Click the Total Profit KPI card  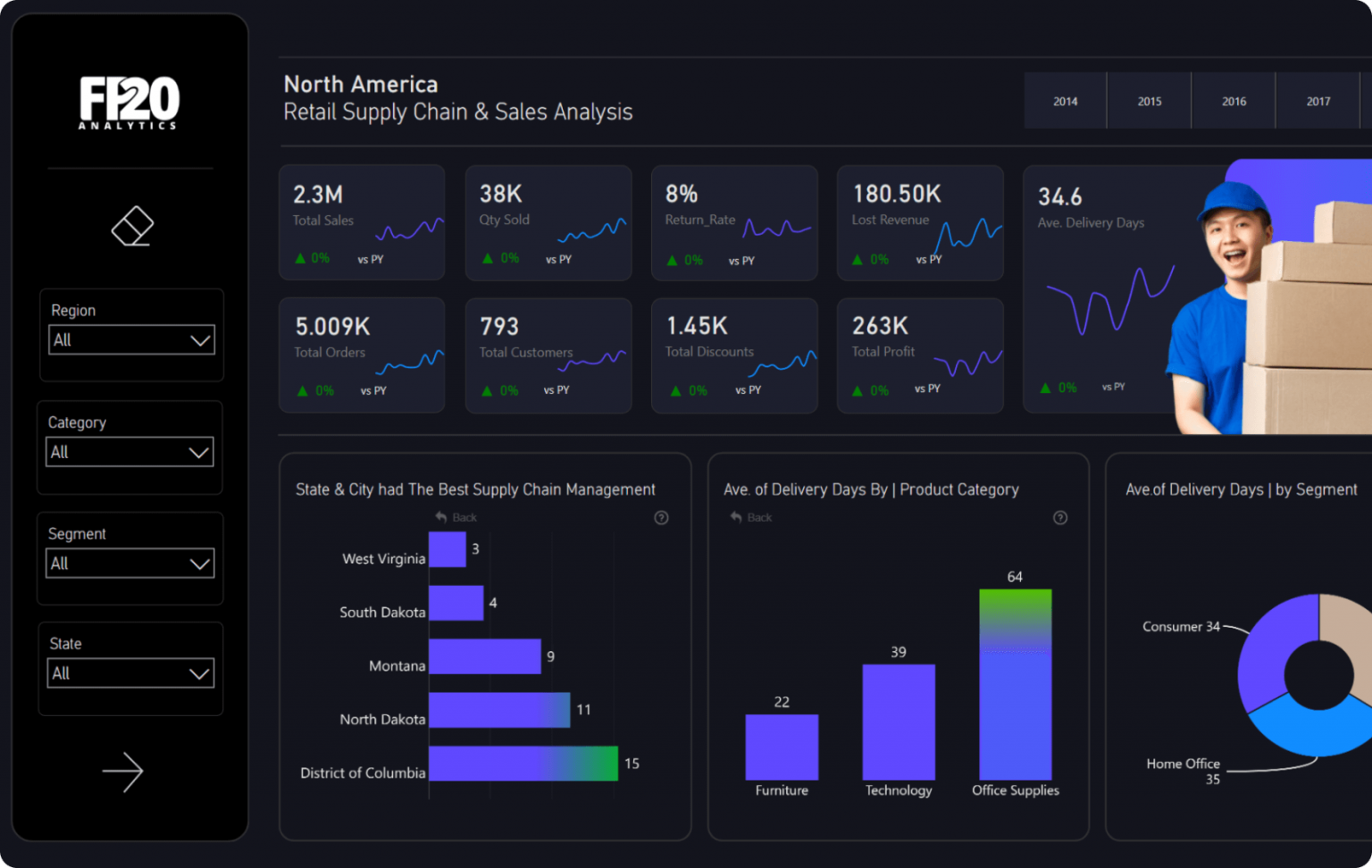pos(920,355)
